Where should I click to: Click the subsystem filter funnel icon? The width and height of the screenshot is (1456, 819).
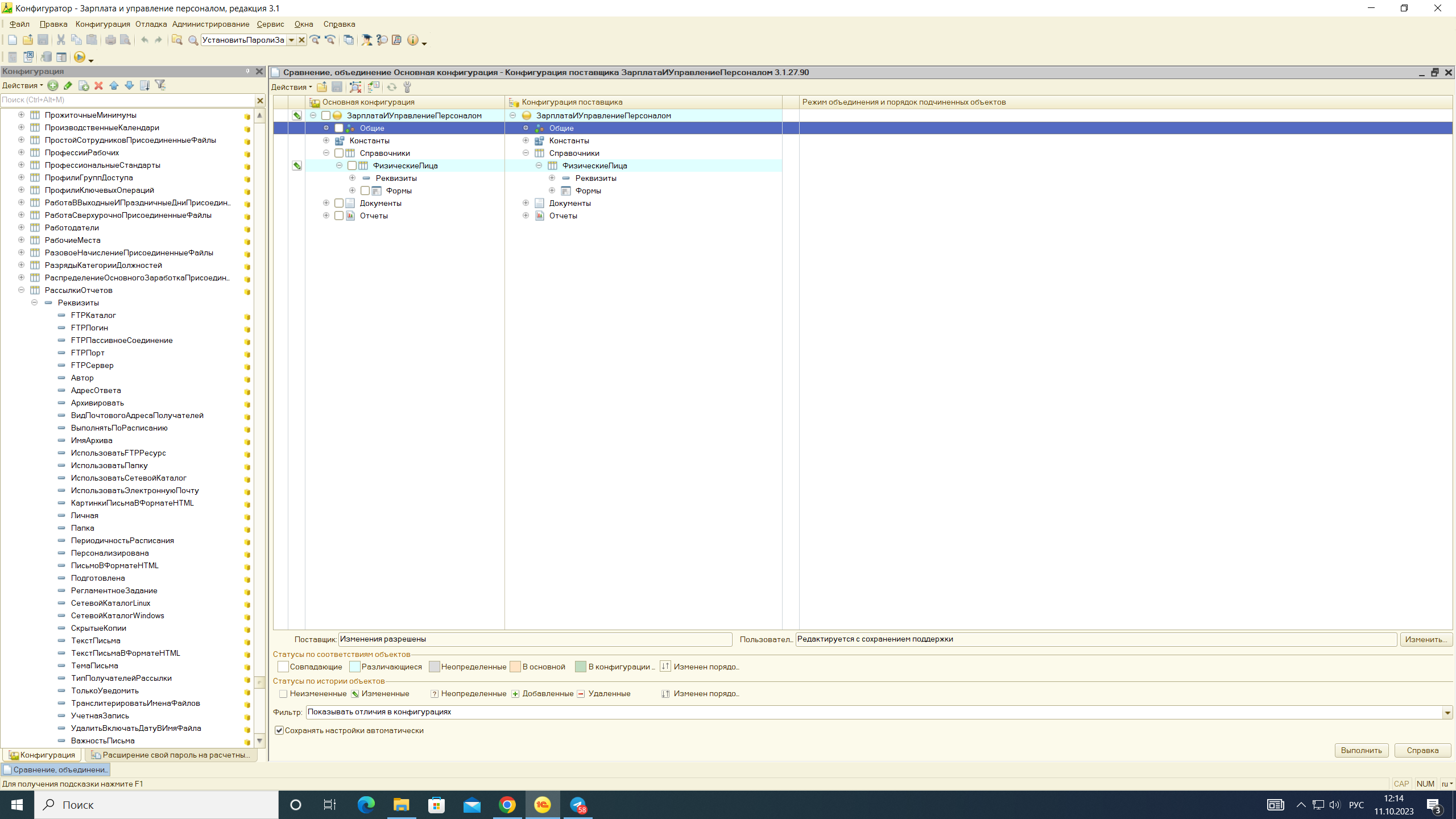(x=160, y=85)
